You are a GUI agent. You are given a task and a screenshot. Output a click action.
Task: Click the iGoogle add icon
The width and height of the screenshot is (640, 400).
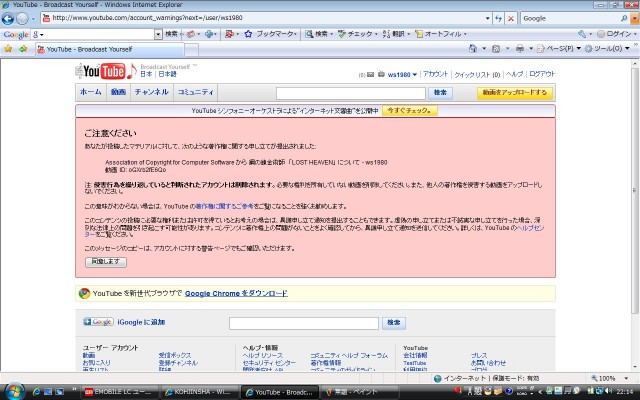click(x=98, y=322)
